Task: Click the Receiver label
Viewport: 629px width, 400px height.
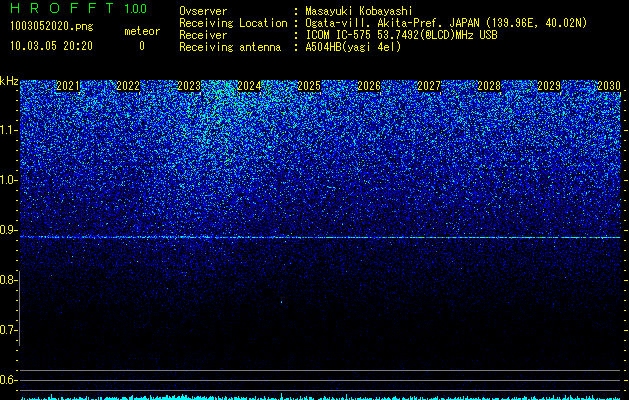Action: point(203,35)
